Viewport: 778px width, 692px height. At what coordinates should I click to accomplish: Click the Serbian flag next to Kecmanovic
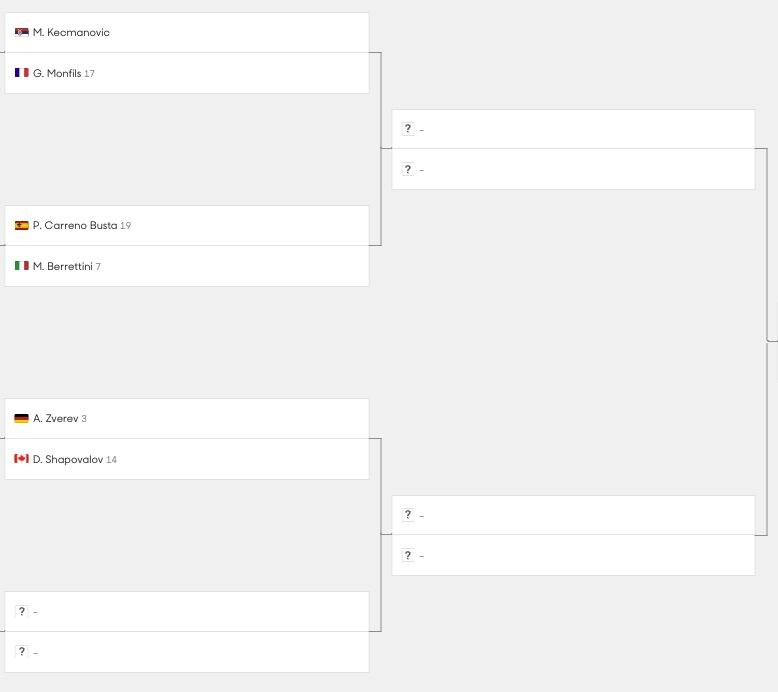[21, 32]
